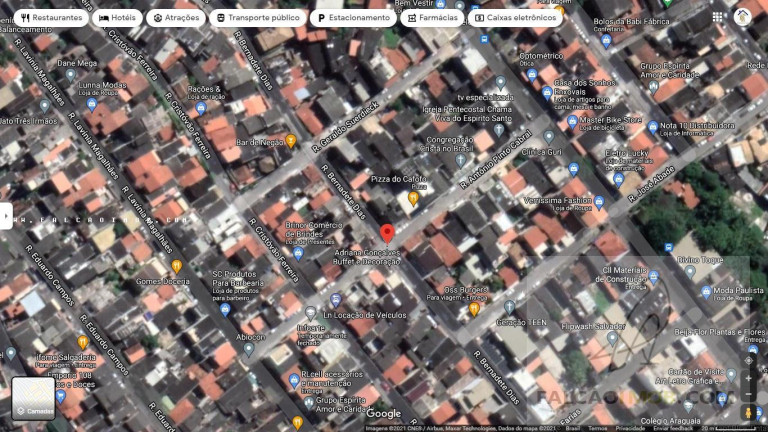Open the account profile avatar
The width and height of the screenshot is (768, 432).
click(x=743, y=17)
